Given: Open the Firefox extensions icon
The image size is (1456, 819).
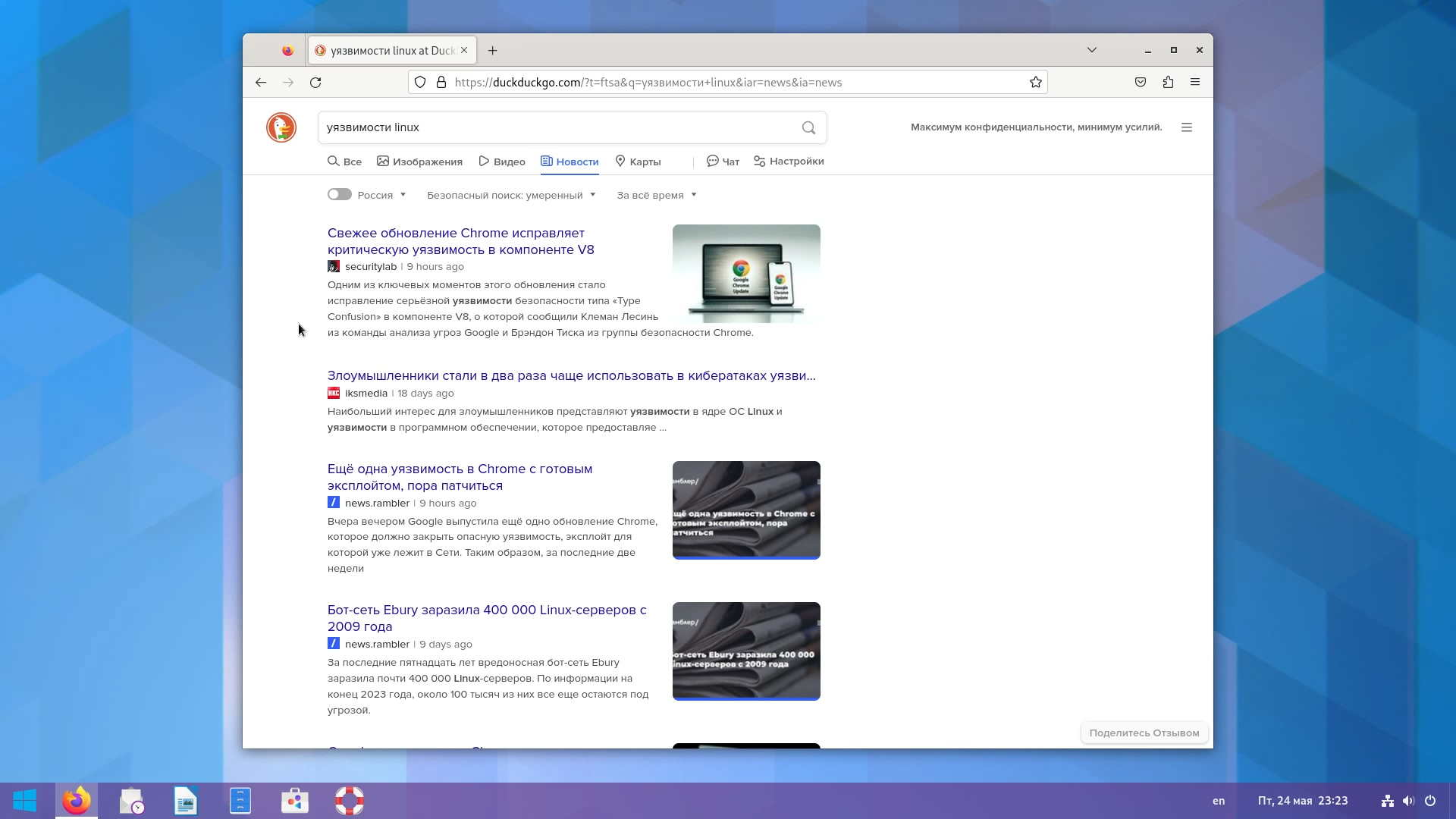Looking at the screenshot, I should point(1168,82).
